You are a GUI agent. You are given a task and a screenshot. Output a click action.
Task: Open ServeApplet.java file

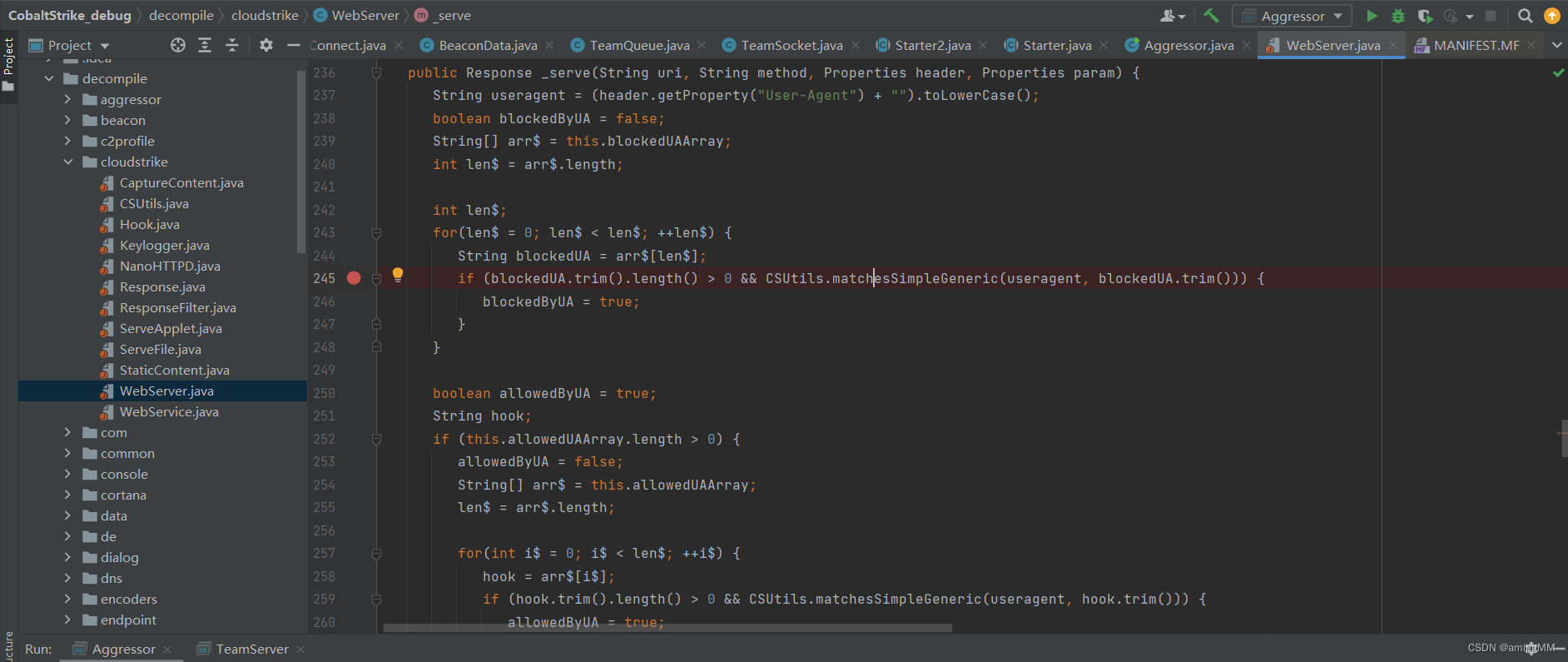[171, 328]
